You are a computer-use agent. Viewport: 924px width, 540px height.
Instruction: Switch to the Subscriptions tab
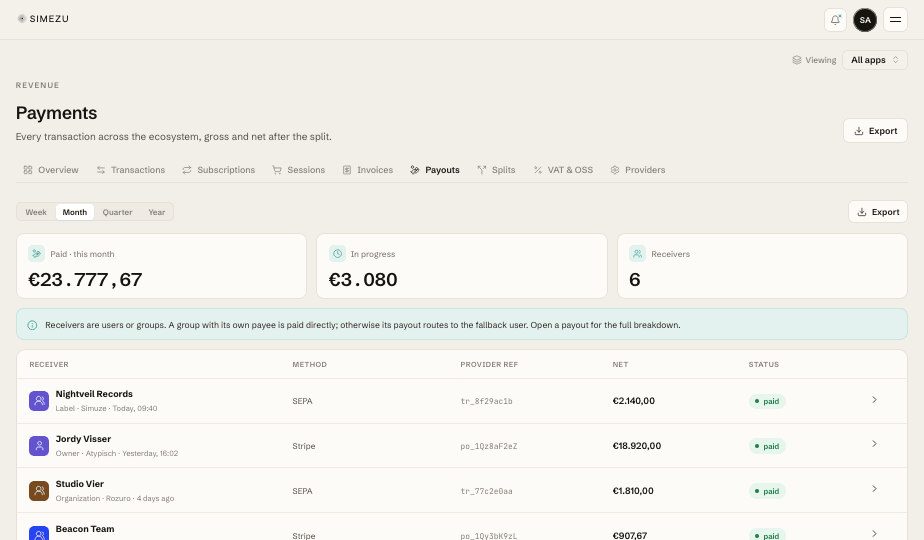coord(219,170)
